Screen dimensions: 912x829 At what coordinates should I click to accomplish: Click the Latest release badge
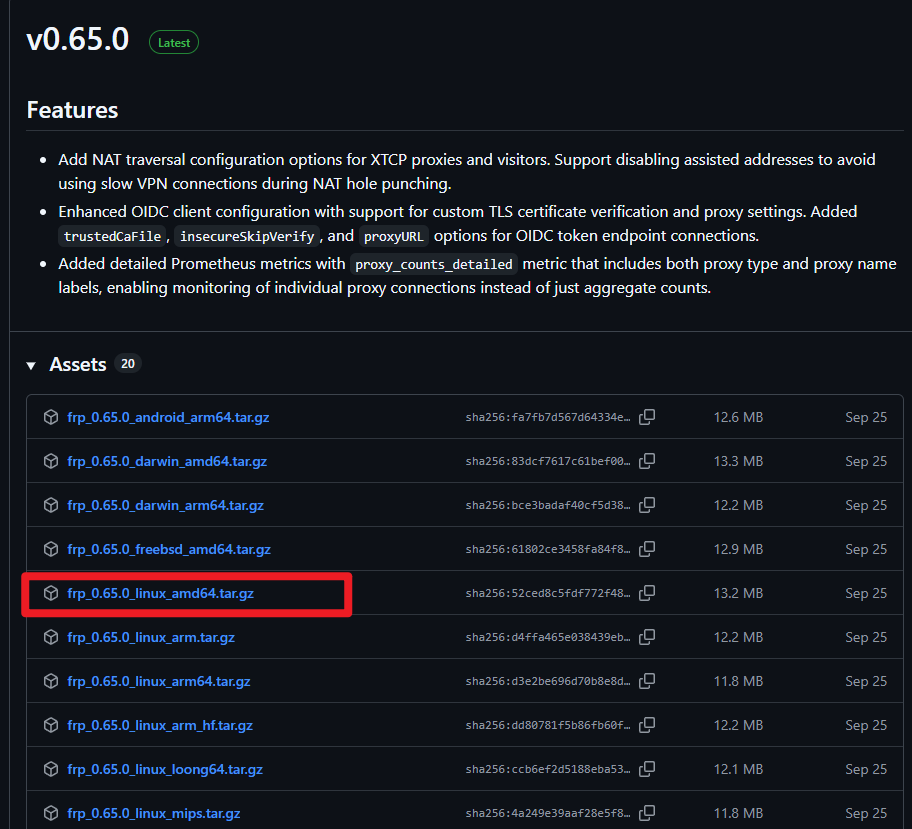click(174, 42)
